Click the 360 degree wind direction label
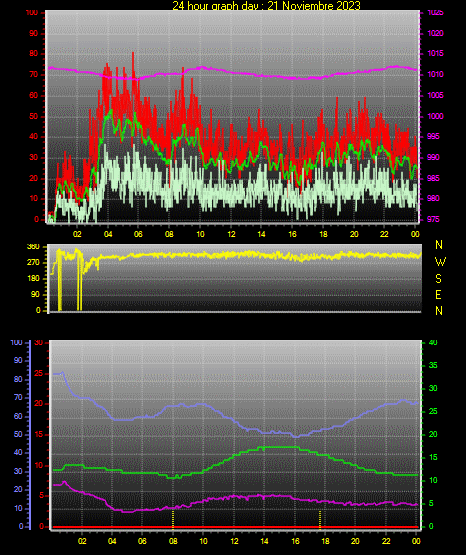Screen dimensions: 466x555 [x=33, y=247]
